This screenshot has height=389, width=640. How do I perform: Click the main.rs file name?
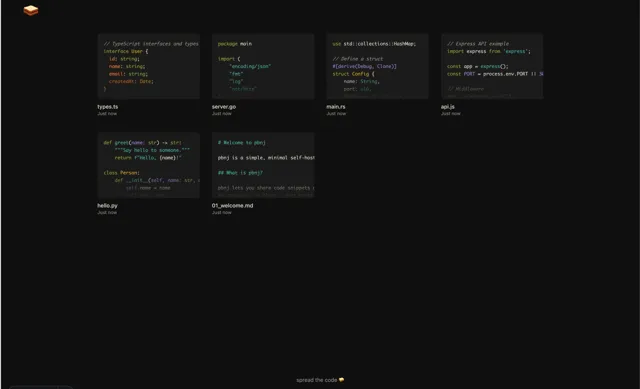click(x=336, y=107)
